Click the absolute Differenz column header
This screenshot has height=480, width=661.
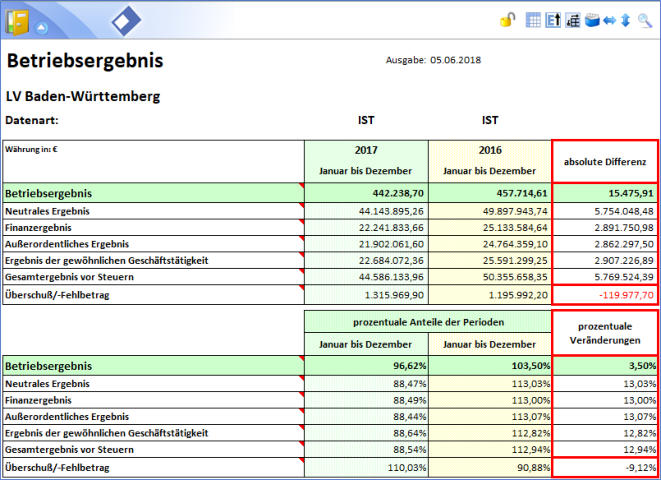605,161
